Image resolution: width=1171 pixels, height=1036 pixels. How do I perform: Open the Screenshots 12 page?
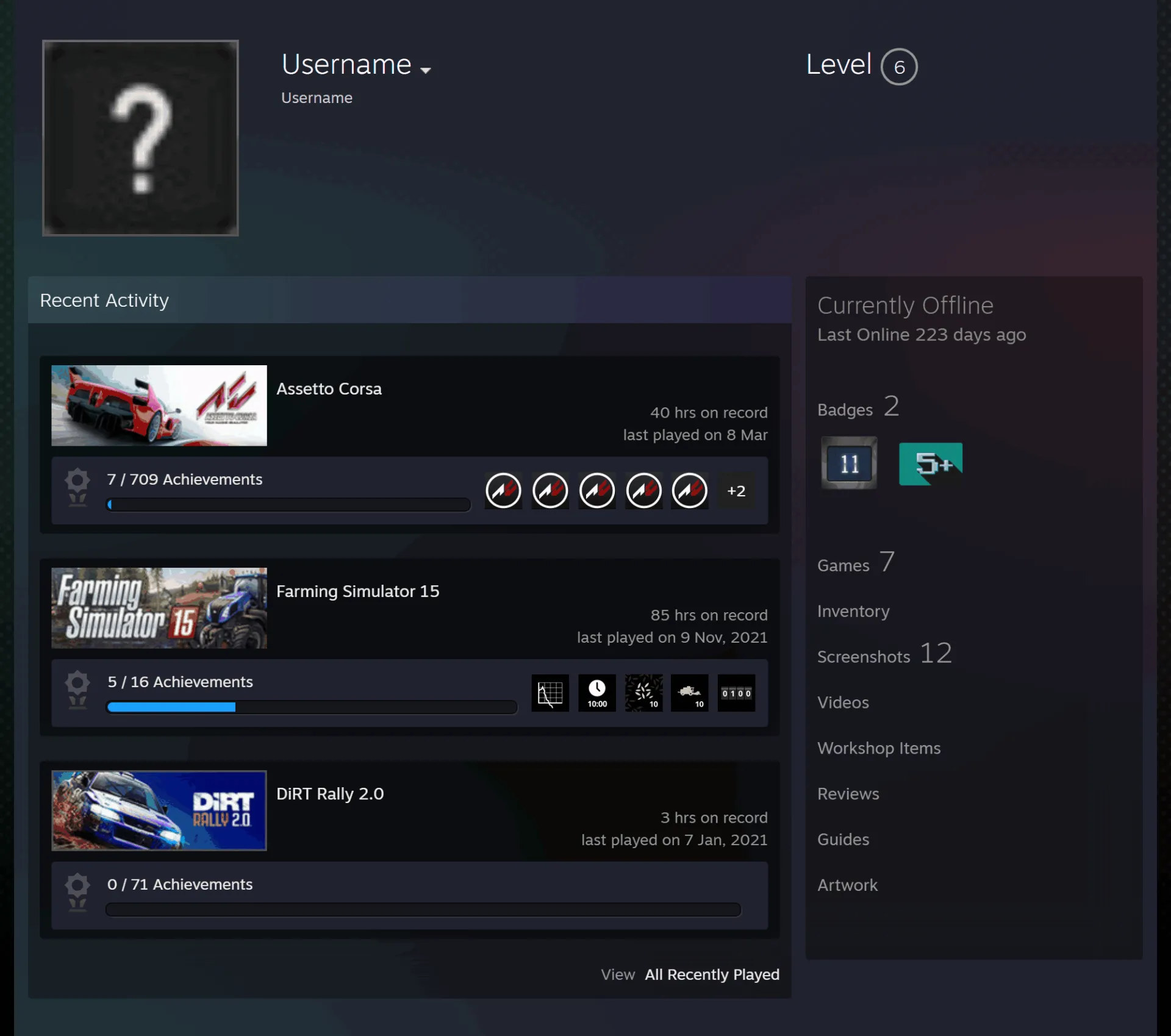tap(884, 654)
